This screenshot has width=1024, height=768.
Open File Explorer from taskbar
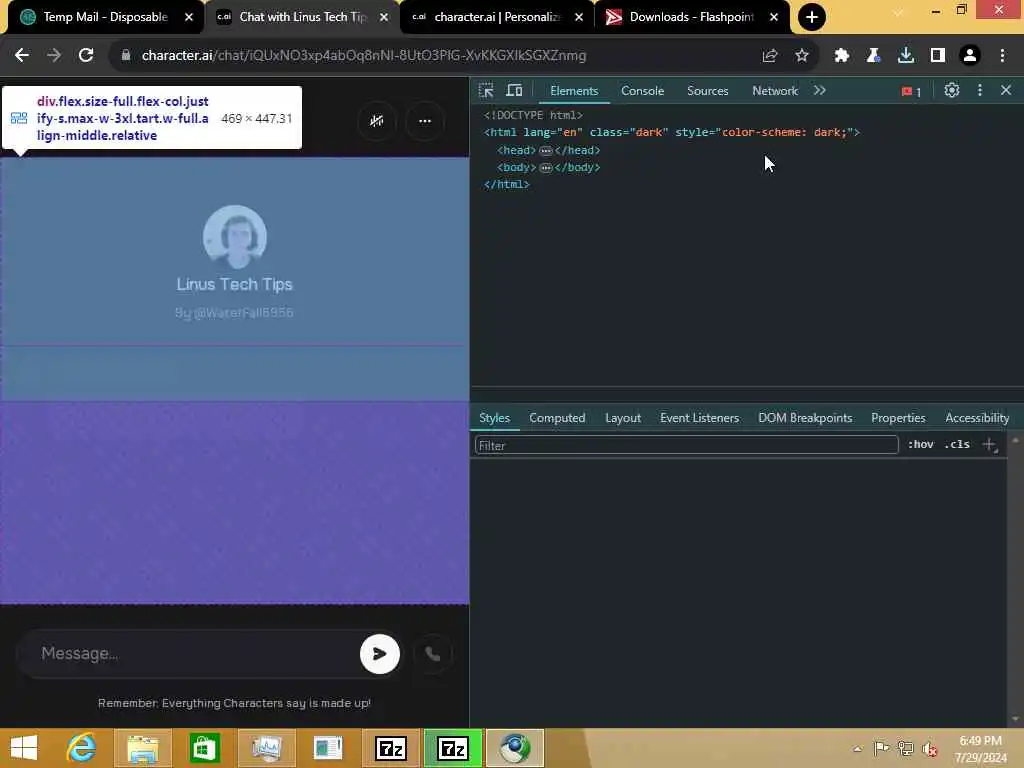coord(143,748)
